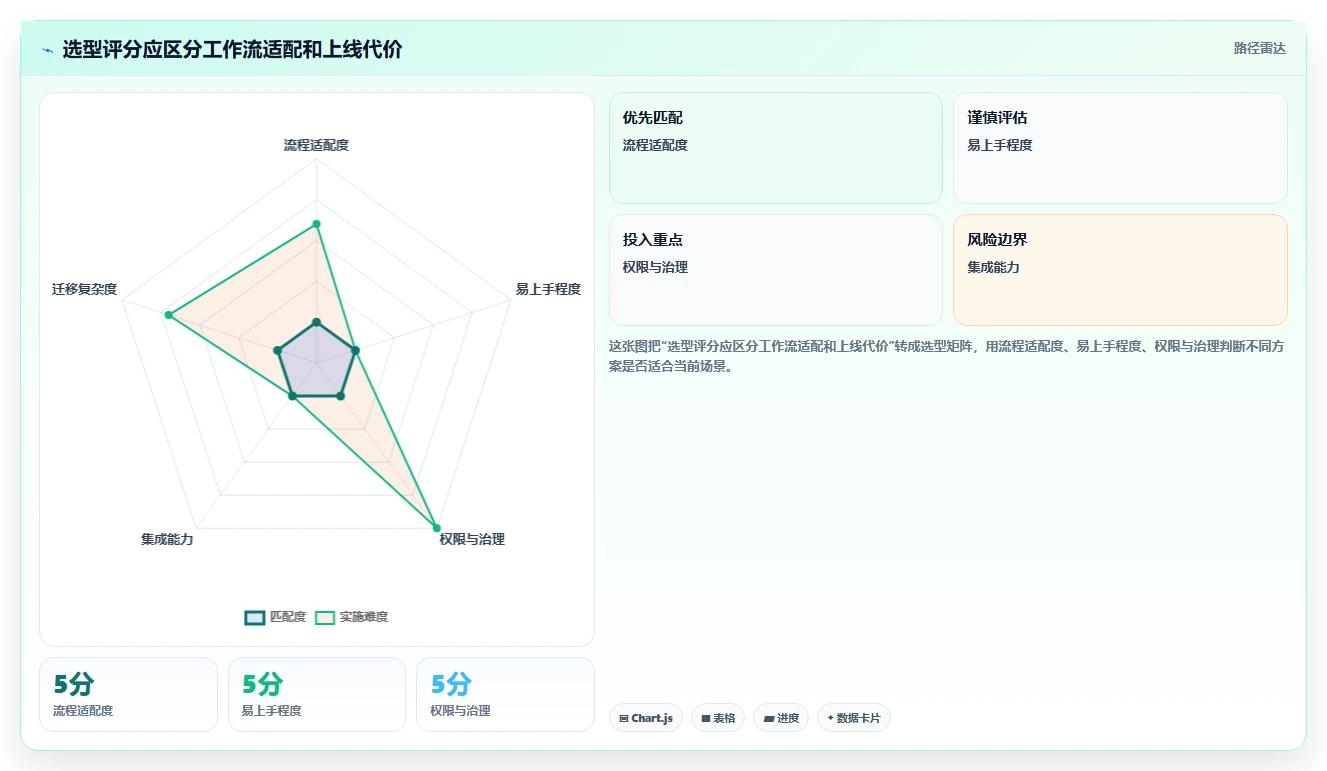
Task: Click the slanted icon inside the 进度 chip
Action: pyautogui.click(x=768, y=718)
